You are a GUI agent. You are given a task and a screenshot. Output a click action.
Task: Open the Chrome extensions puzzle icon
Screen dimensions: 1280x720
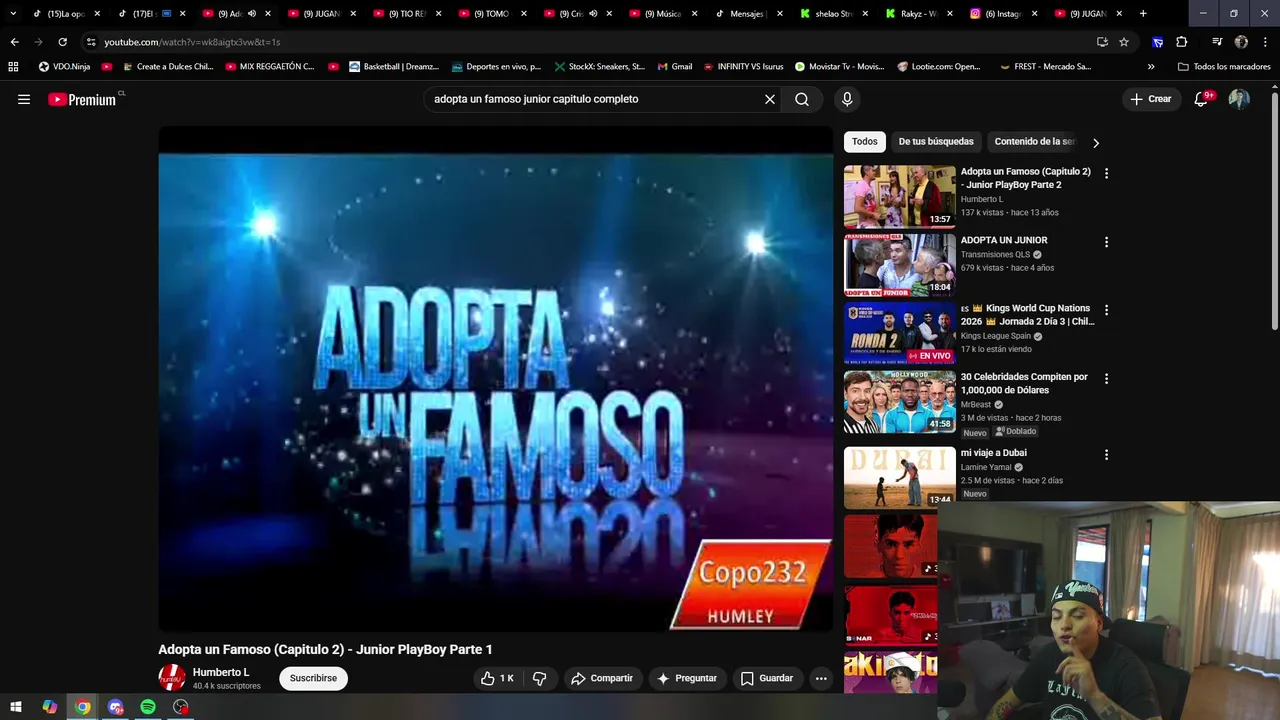[1181, 42]
